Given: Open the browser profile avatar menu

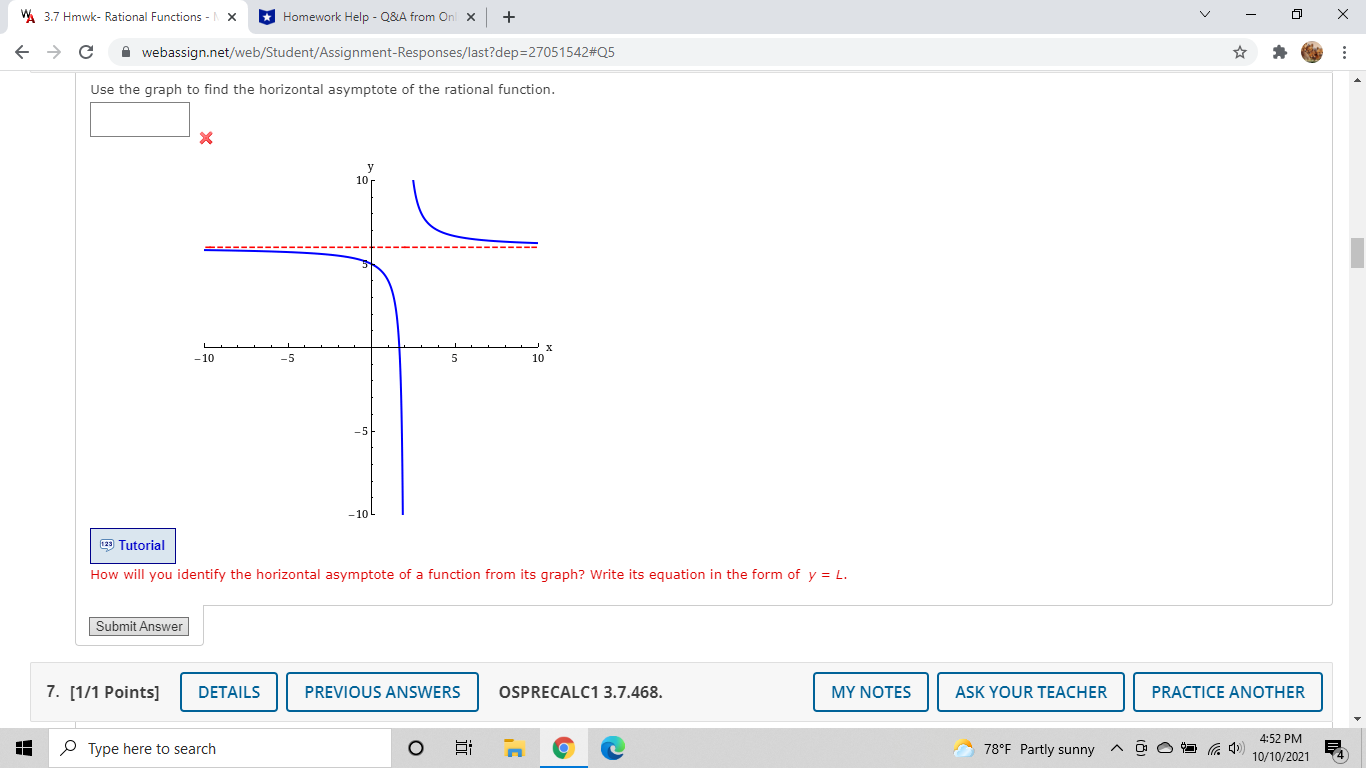Looking at the screenshot, I should (1311, 51).
